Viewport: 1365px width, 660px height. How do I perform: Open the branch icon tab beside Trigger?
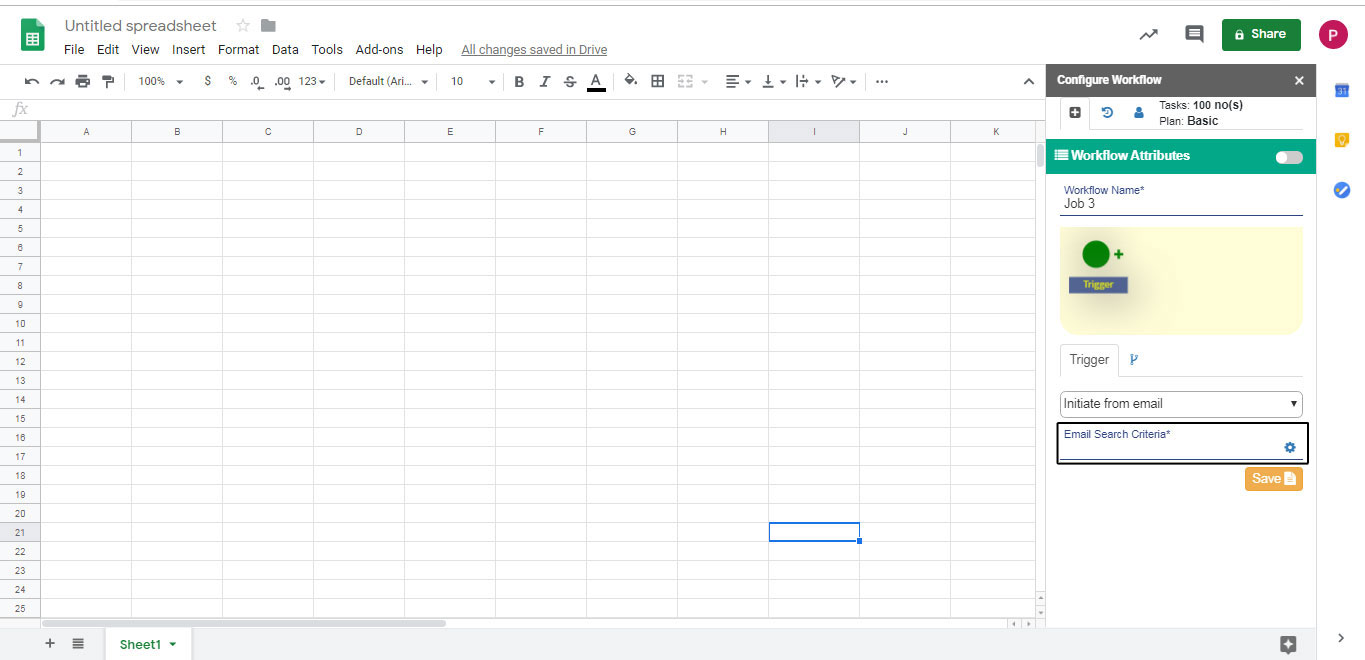[x=1133, y=360]
